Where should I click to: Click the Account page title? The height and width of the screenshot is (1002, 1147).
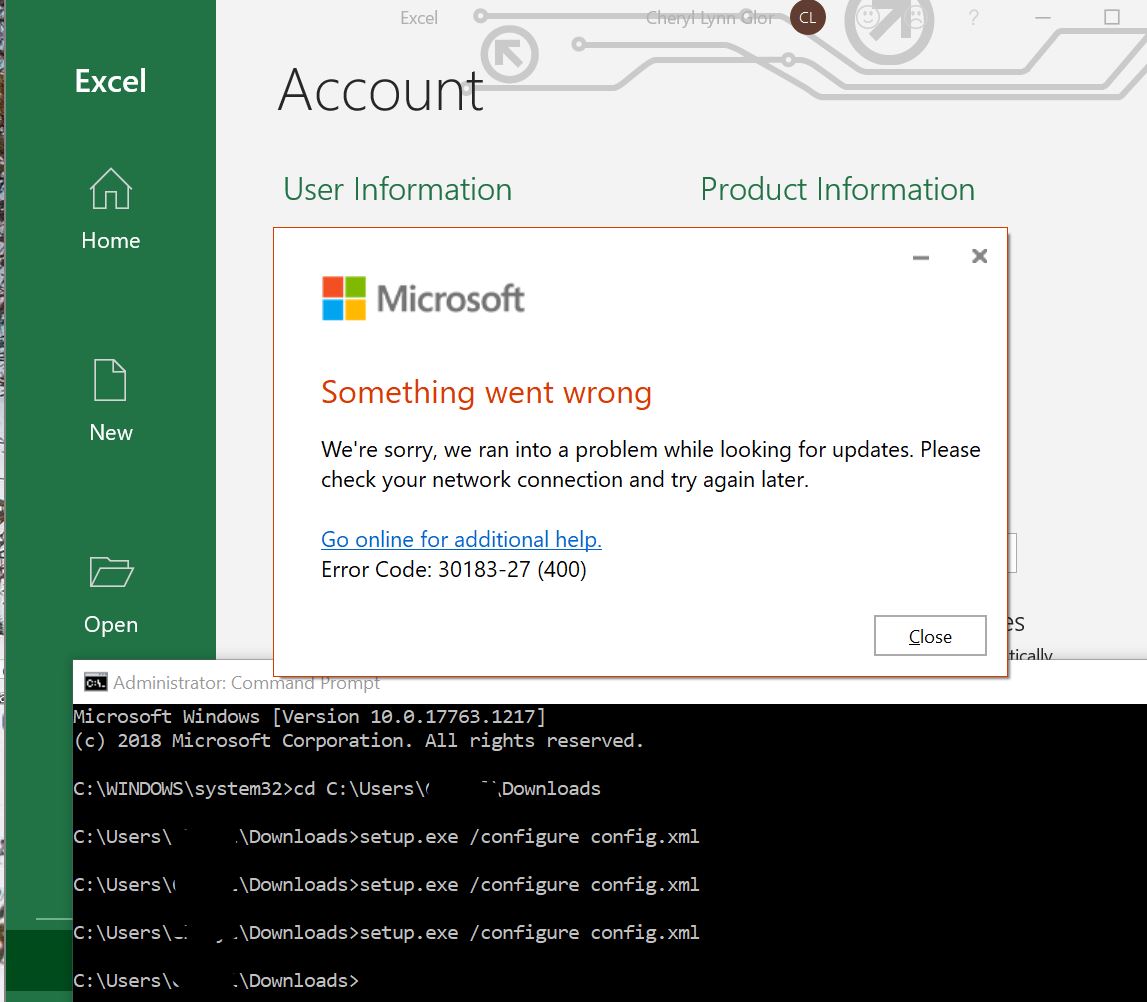coord(380,91)
